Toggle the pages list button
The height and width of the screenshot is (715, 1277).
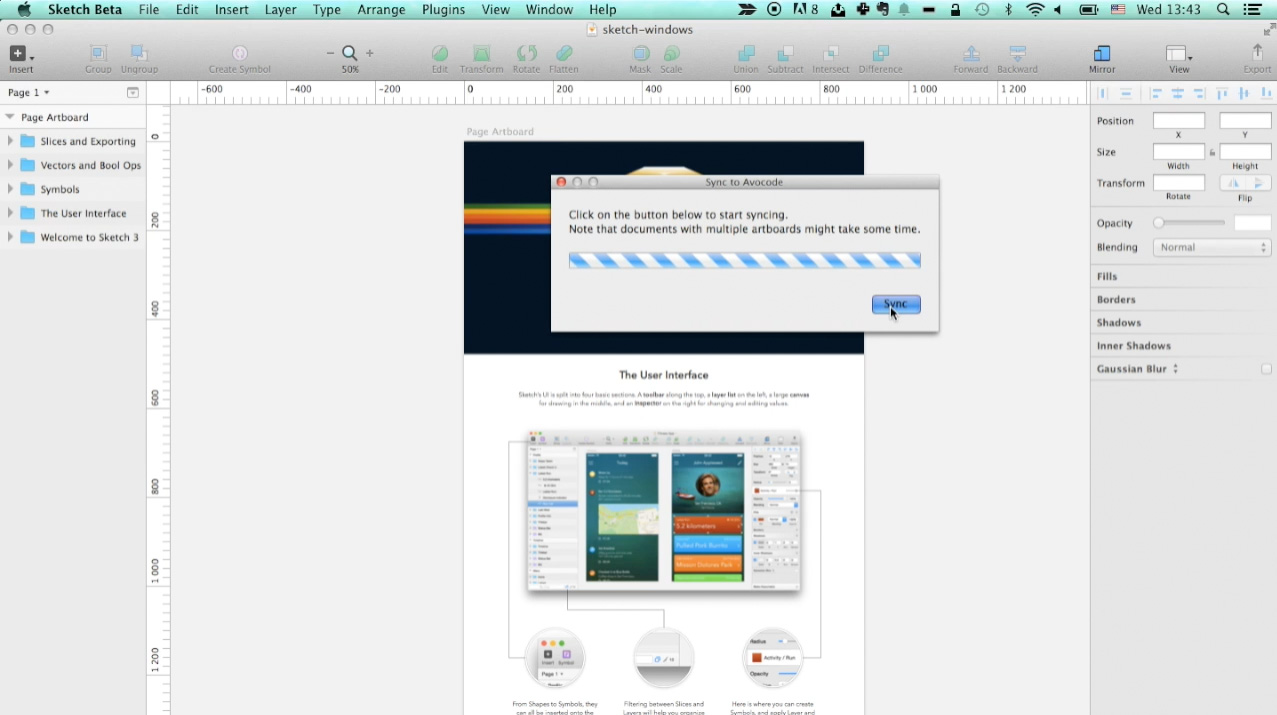point(132,92)
